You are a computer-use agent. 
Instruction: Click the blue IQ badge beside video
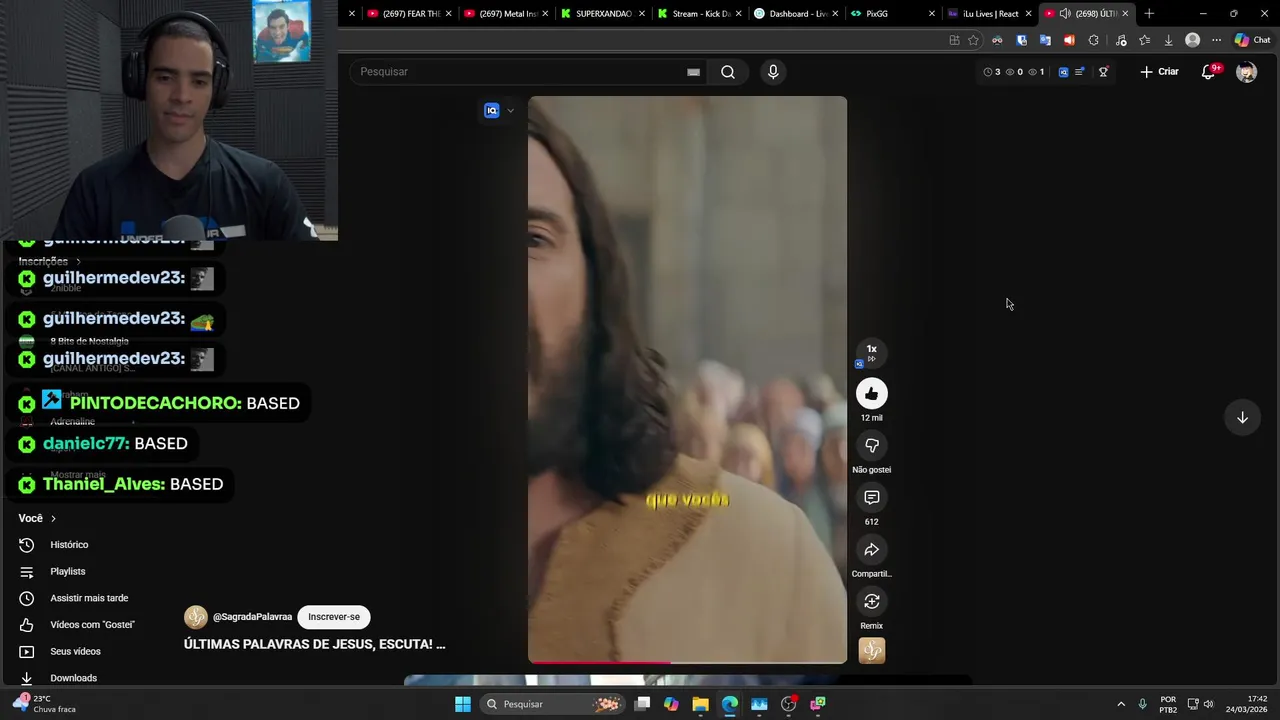(491, 111)
